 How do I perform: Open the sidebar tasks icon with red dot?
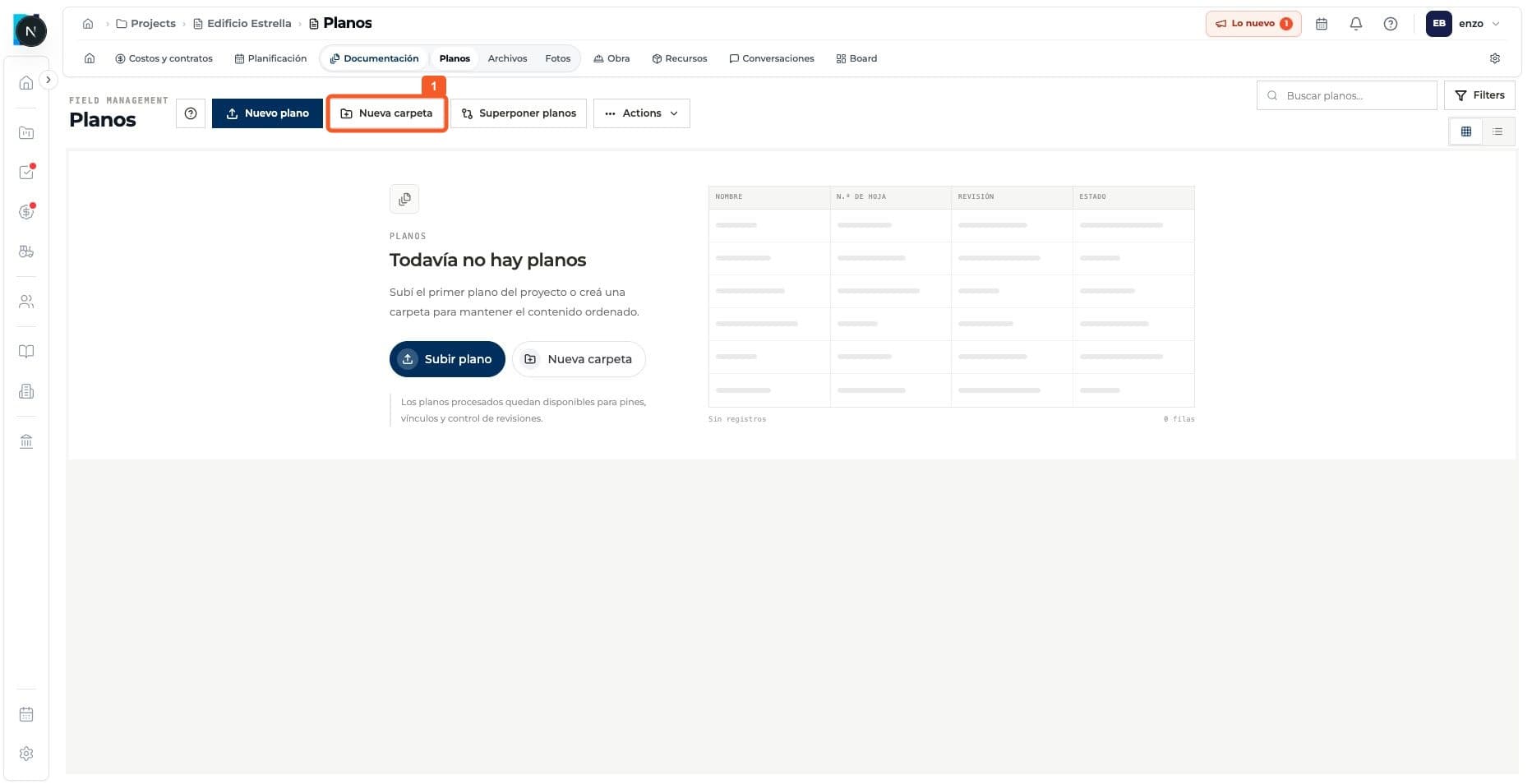[x=26, y=172]
